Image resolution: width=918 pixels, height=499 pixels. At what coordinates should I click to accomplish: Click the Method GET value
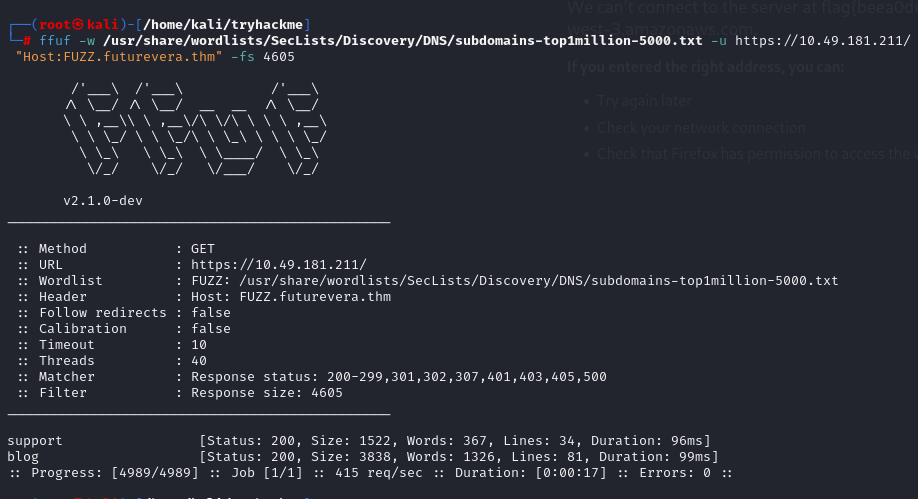click(x=203, y=248)
